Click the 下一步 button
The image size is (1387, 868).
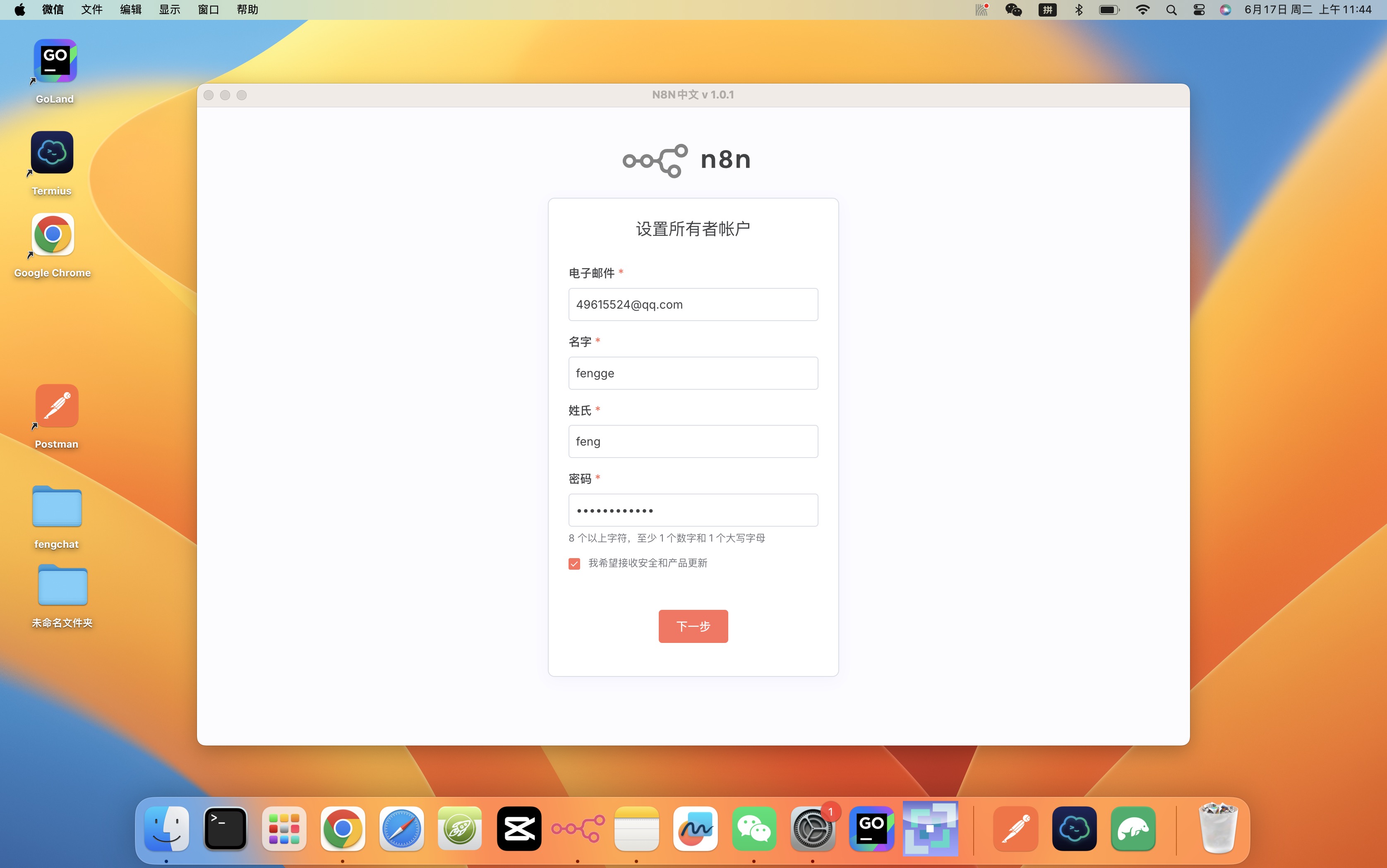click(693, 626)
